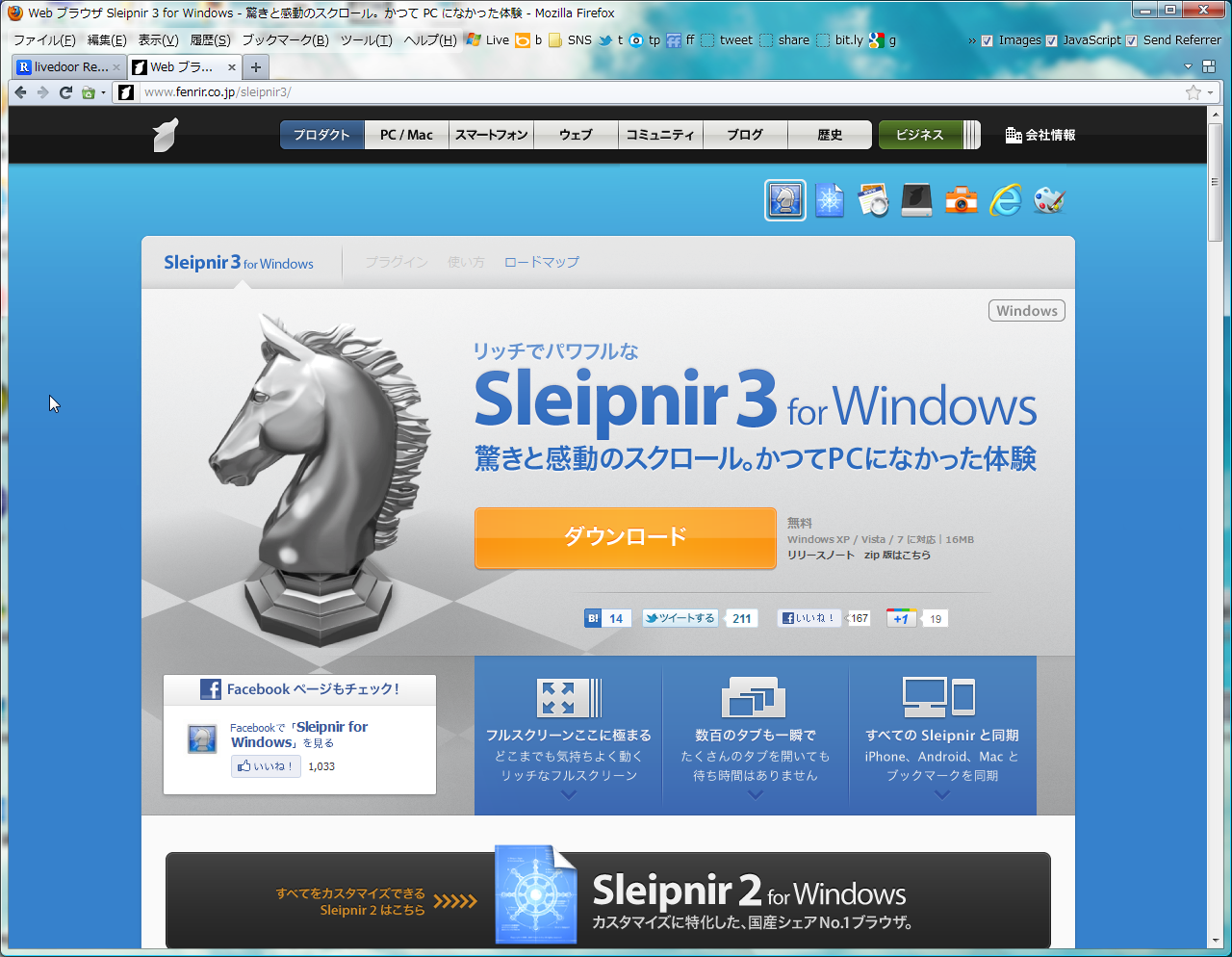
Task: Expand the bookmarks toolbar overflow chevron
Action: pos(971,40)
